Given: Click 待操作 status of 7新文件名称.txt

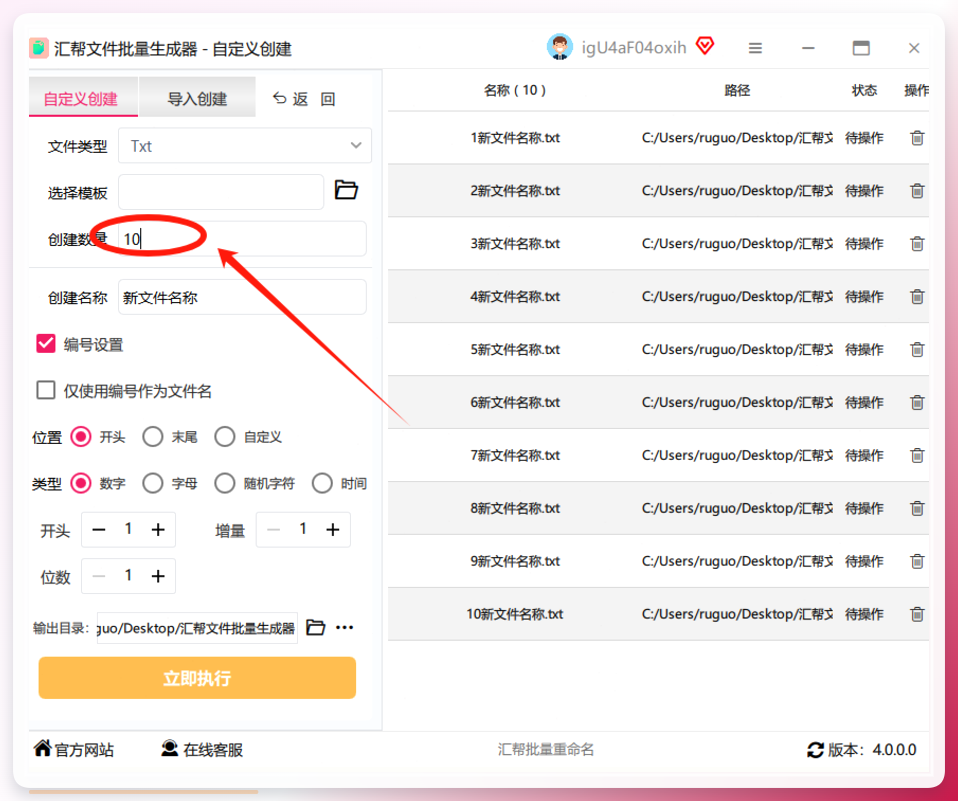Looking at the screenshot, I should pyautogui.click(x=864, y=456).
